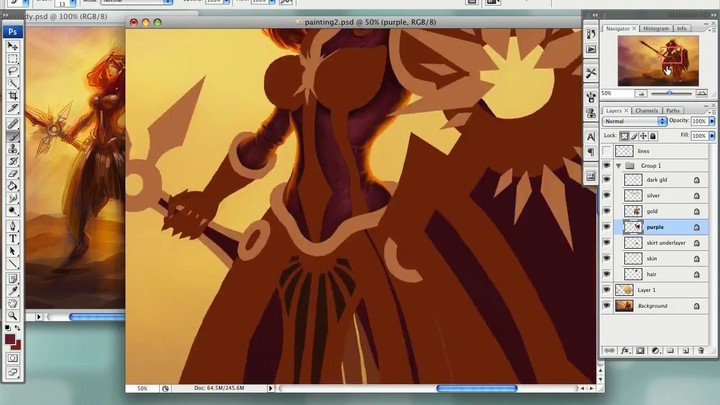Switch to the Histogram tab
This screenshot has height=405, width=720.
pyautogui.click(x=656, y=28)
